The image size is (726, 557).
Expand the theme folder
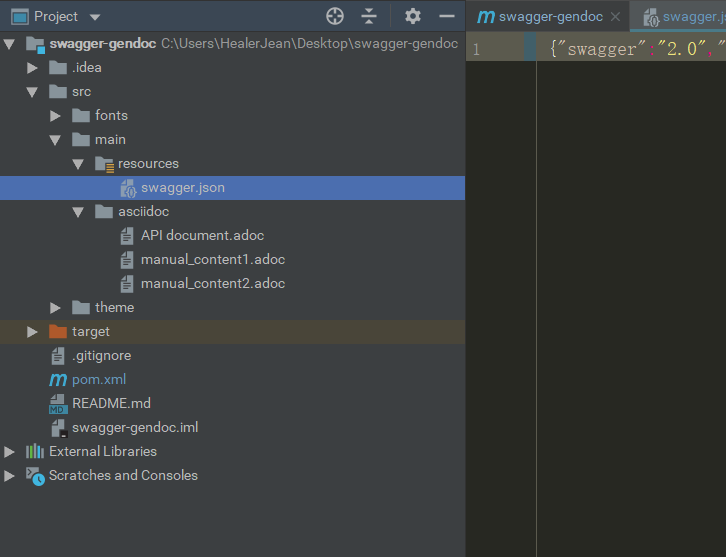tap(55, 308)
